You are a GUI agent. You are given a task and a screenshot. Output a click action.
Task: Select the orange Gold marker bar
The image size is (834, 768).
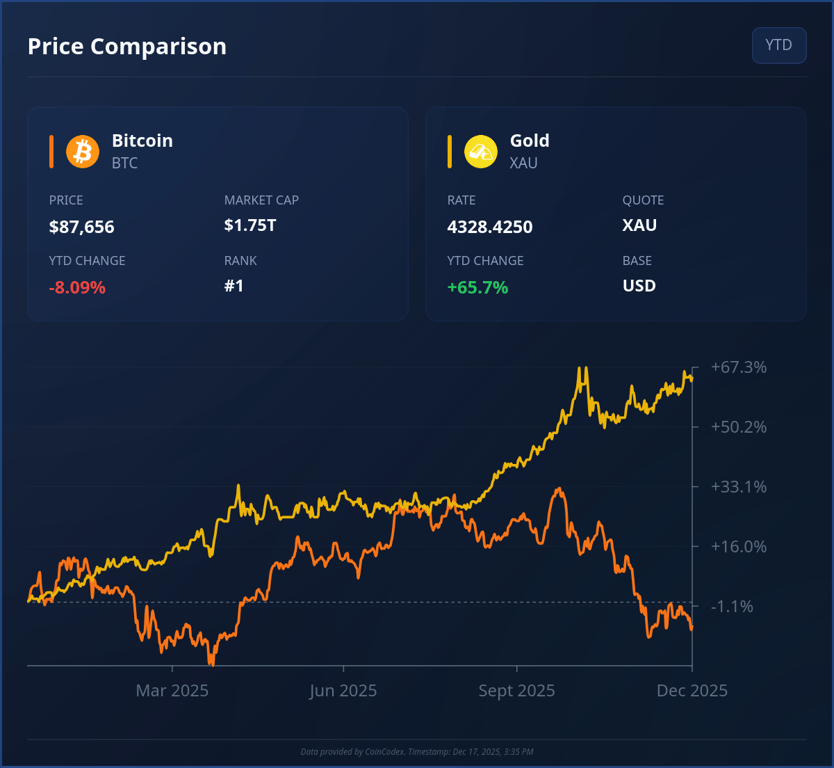point(449,151)
